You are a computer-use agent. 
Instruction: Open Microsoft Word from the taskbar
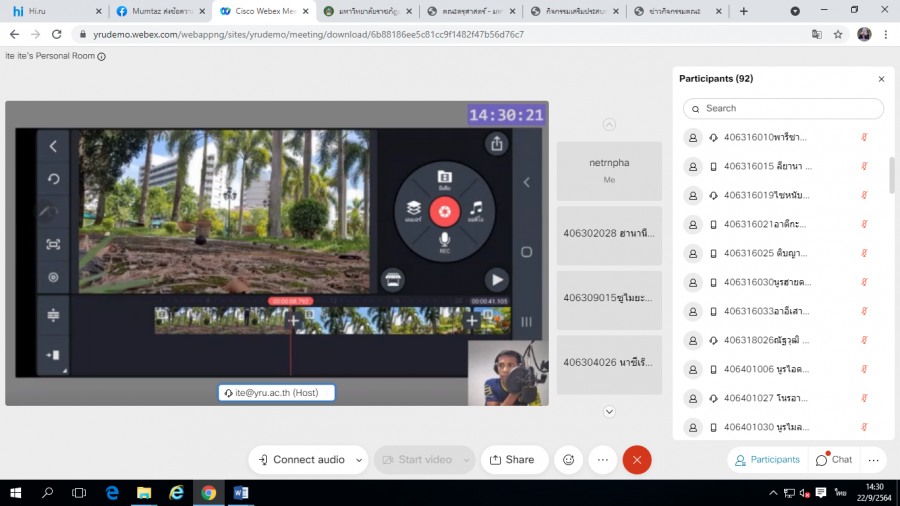(240, 492)
